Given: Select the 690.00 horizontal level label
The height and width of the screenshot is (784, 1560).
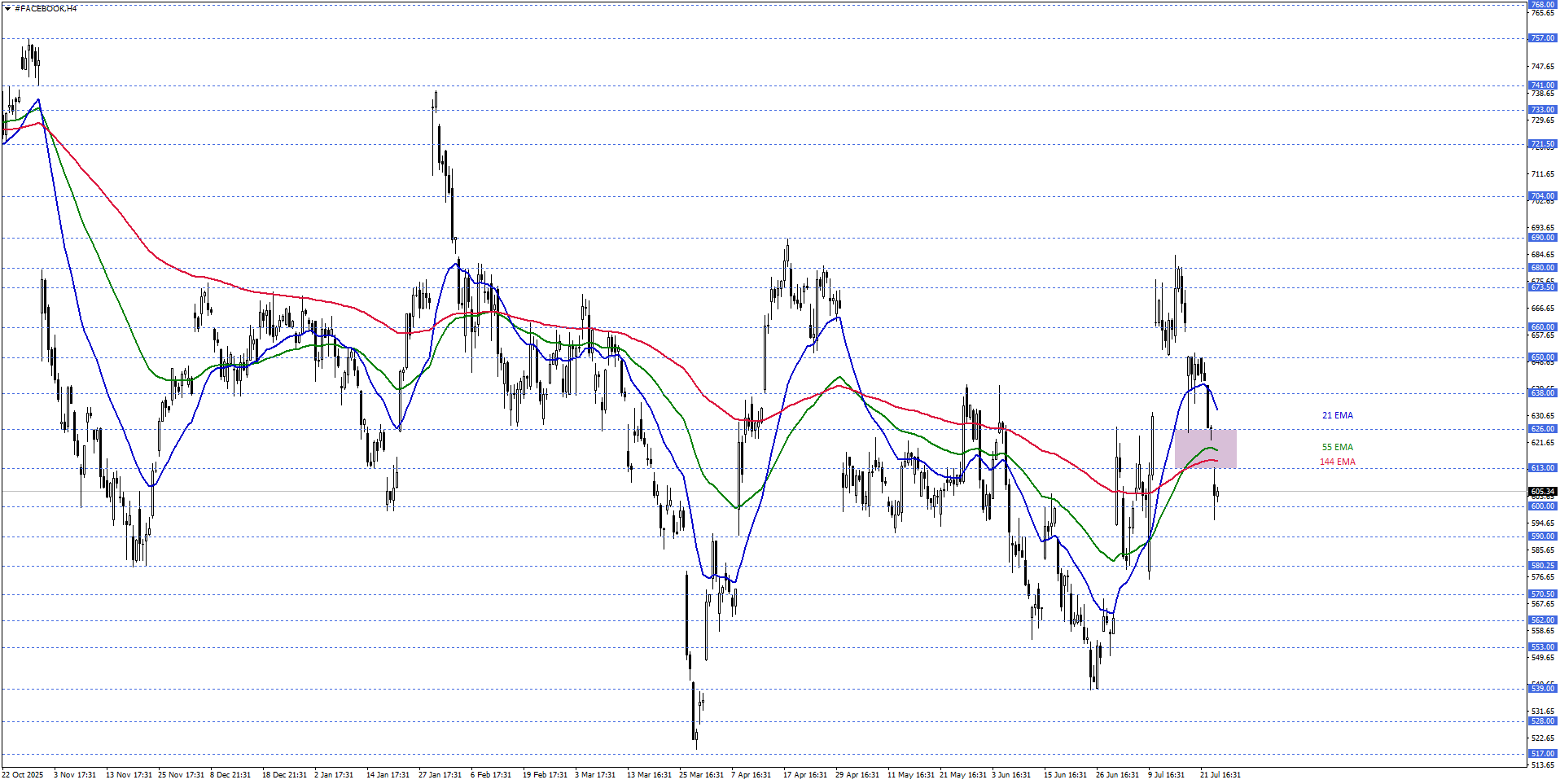Looking at the screenshot, I should pyautogui.click(x=1543, y=238).
